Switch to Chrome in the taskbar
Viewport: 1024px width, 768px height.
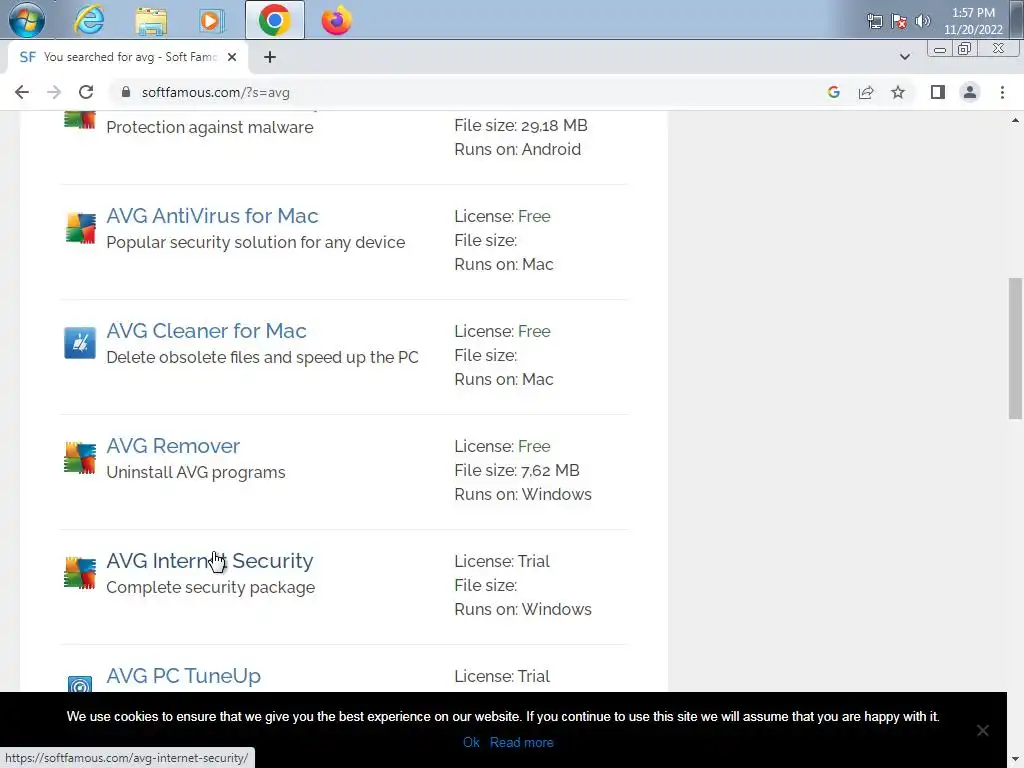tap(274, 20)
